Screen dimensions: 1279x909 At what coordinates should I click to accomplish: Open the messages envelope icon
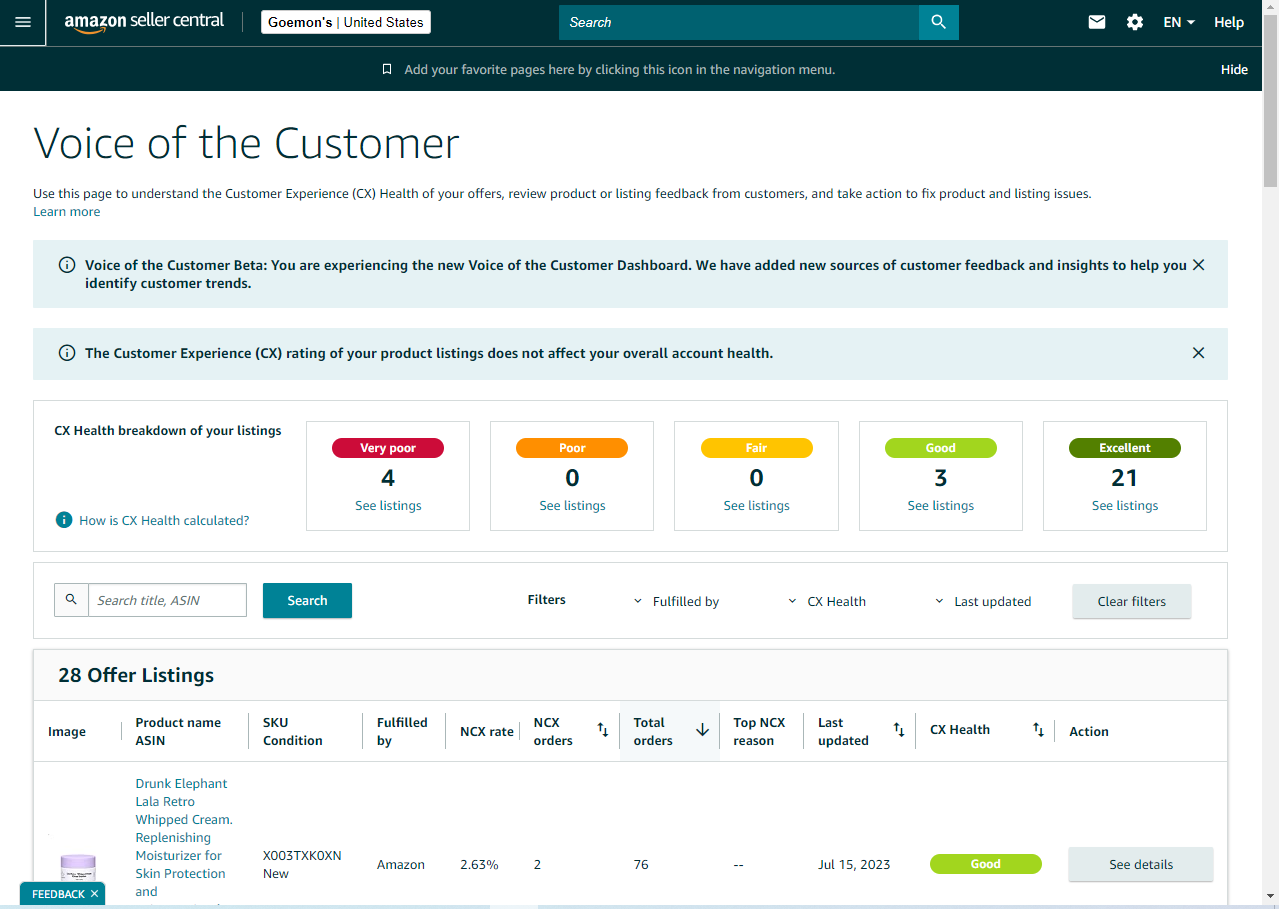click(x=1097, y=22)
